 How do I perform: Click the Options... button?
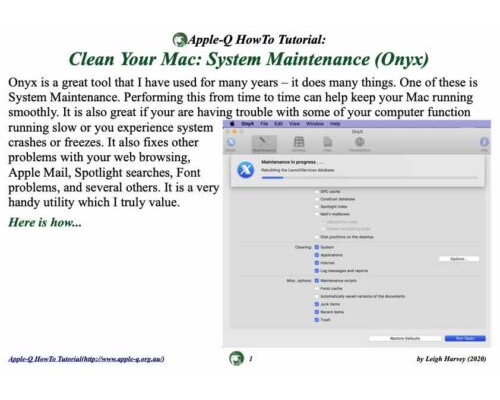tap(459, 259)
